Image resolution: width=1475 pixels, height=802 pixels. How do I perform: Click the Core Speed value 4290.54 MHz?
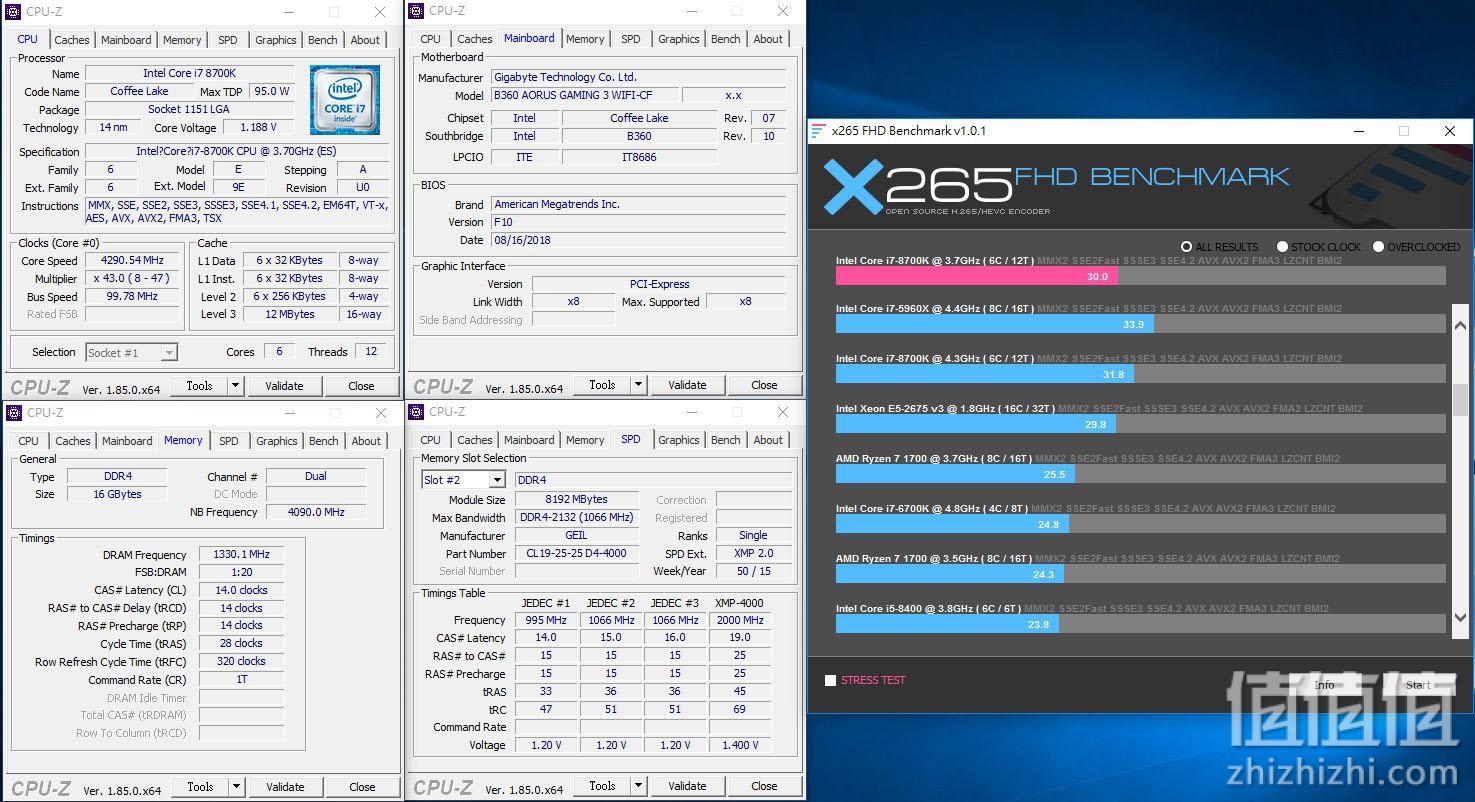[132, 260]
